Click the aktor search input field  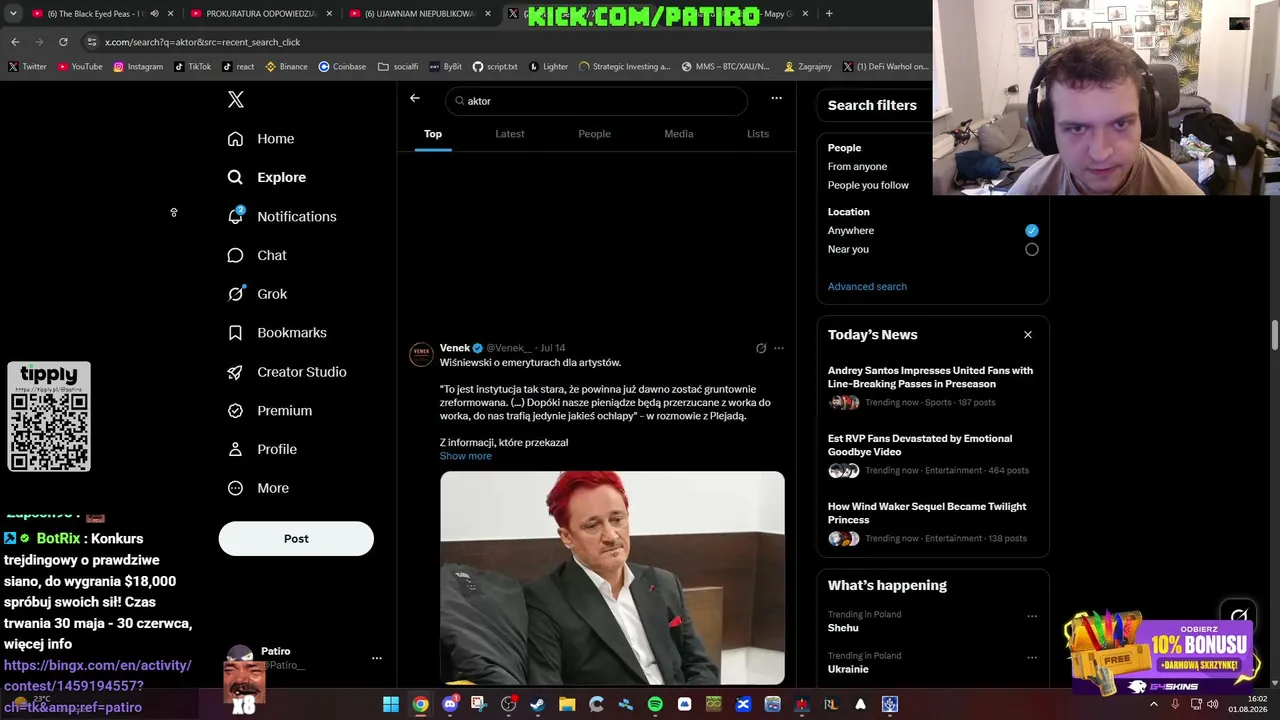[x=597, y=101]
